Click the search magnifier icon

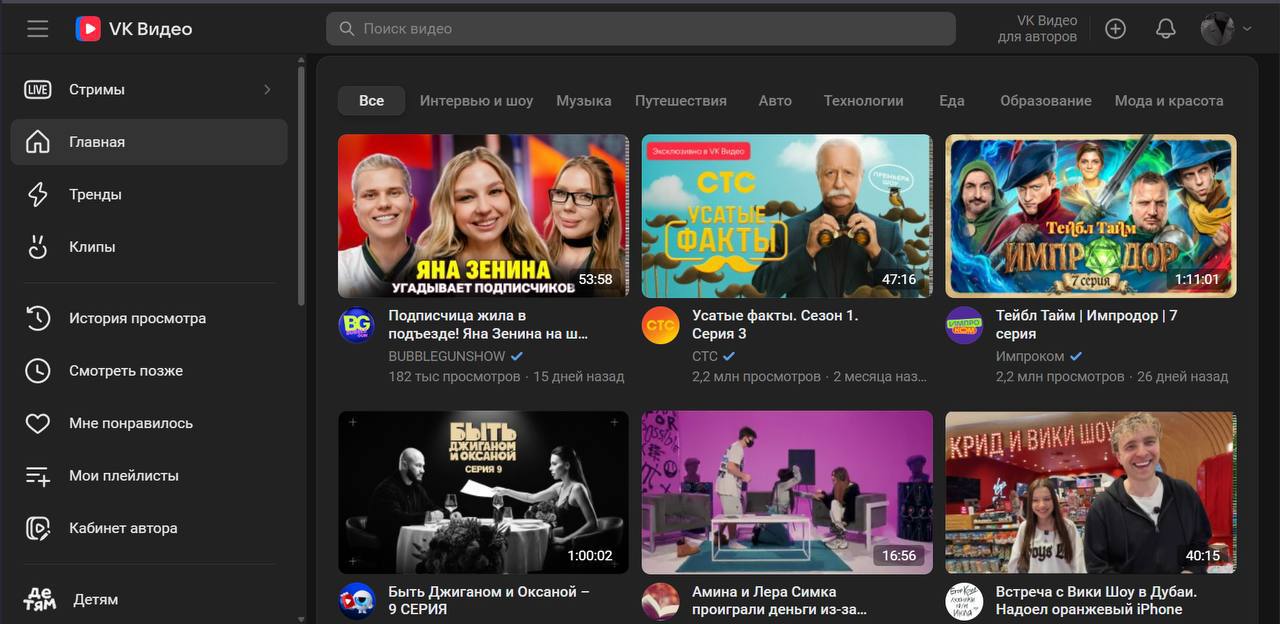pos(347,29)
